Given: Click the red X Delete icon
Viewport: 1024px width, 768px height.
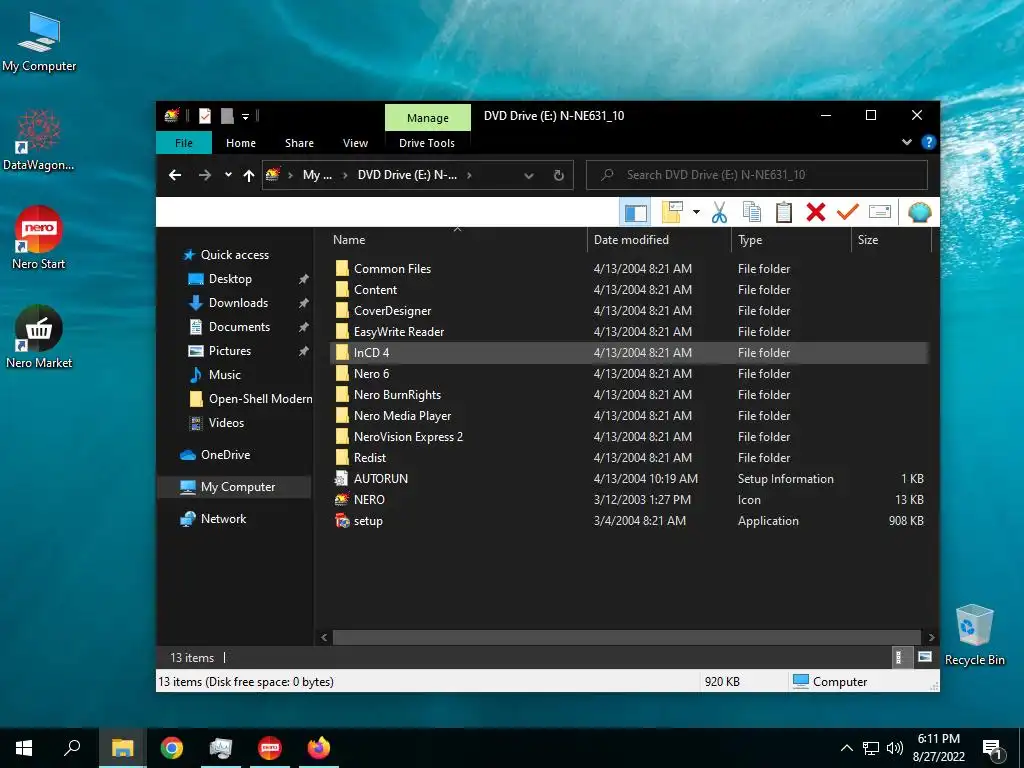Looking at the screenshot, I should 816,212.
